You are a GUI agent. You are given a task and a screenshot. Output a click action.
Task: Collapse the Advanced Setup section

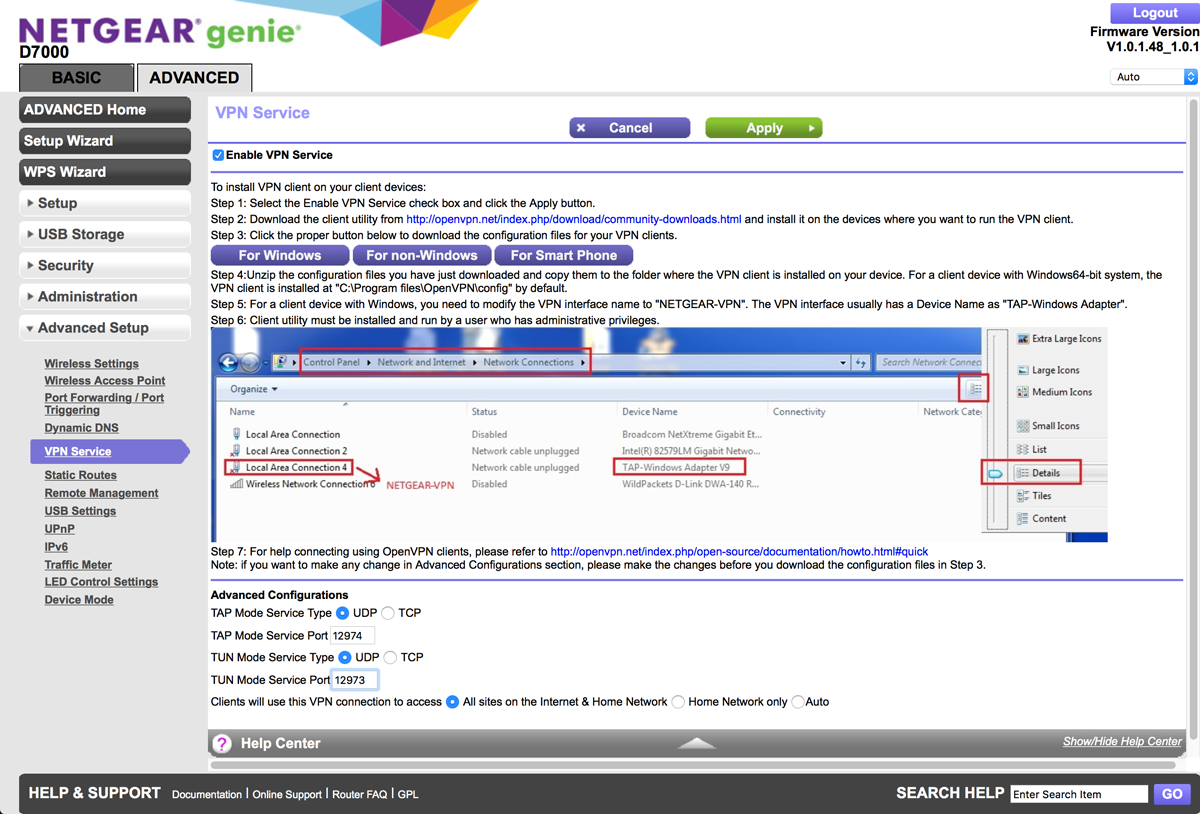click(x=104, y=327)
